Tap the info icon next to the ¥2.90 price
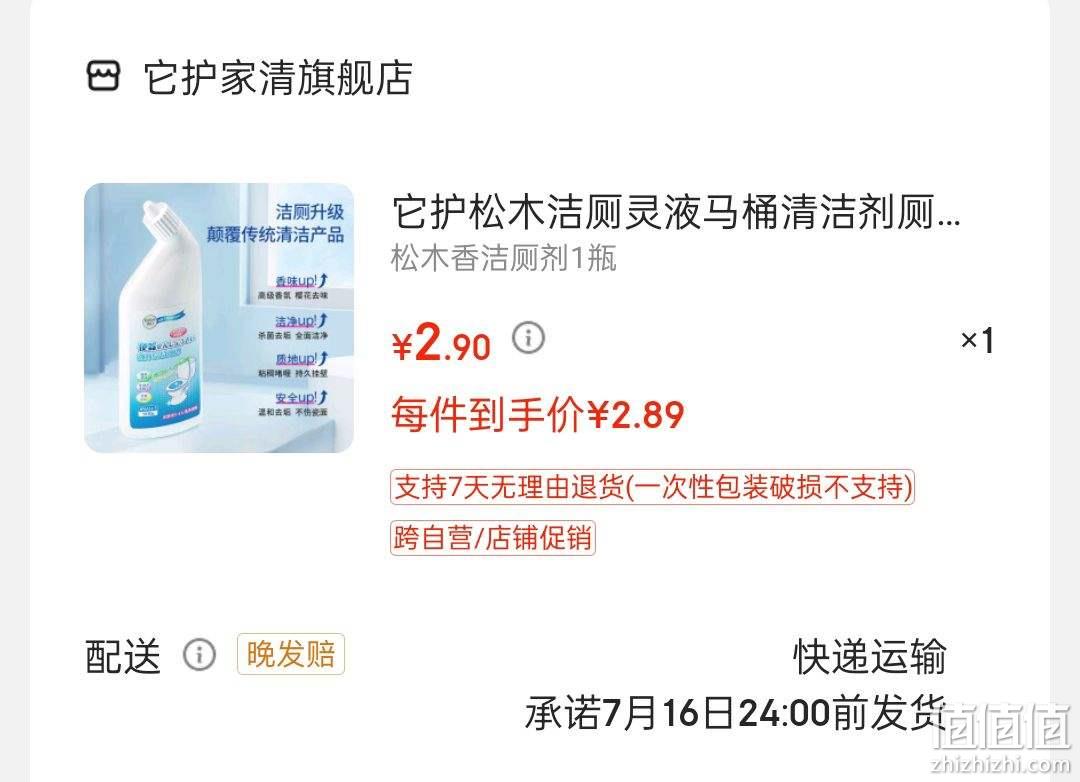This screenshot has width=1080, height=782. [x=528, y=338]
